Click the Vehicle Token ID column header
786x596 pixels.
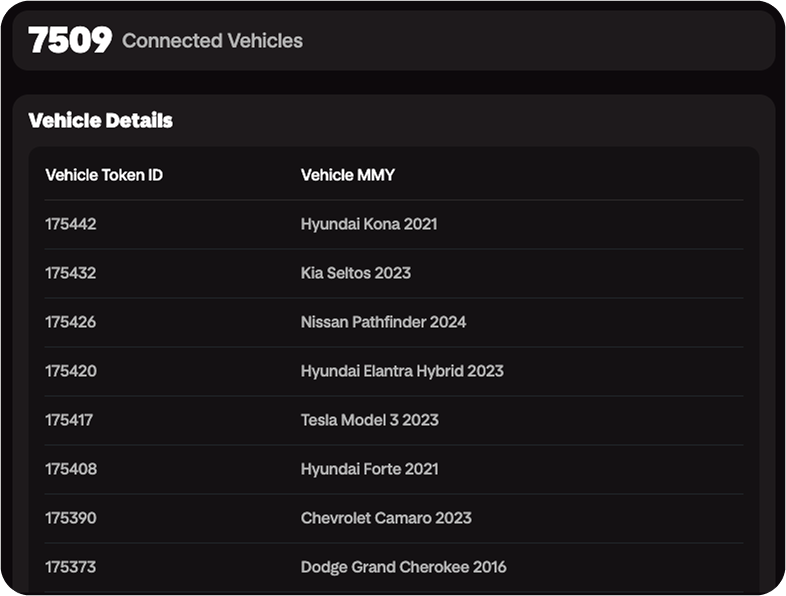pos(104,175)
